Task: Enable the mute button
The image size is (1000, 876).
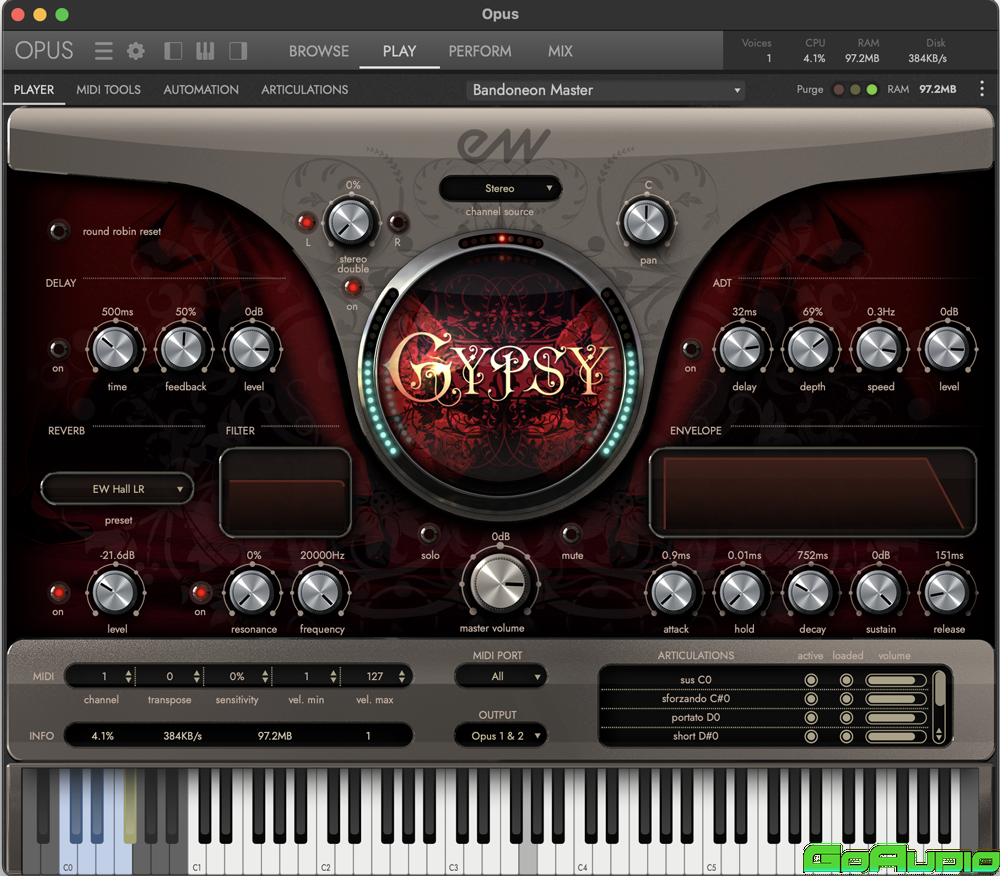Action: click(x=571, y=533)
